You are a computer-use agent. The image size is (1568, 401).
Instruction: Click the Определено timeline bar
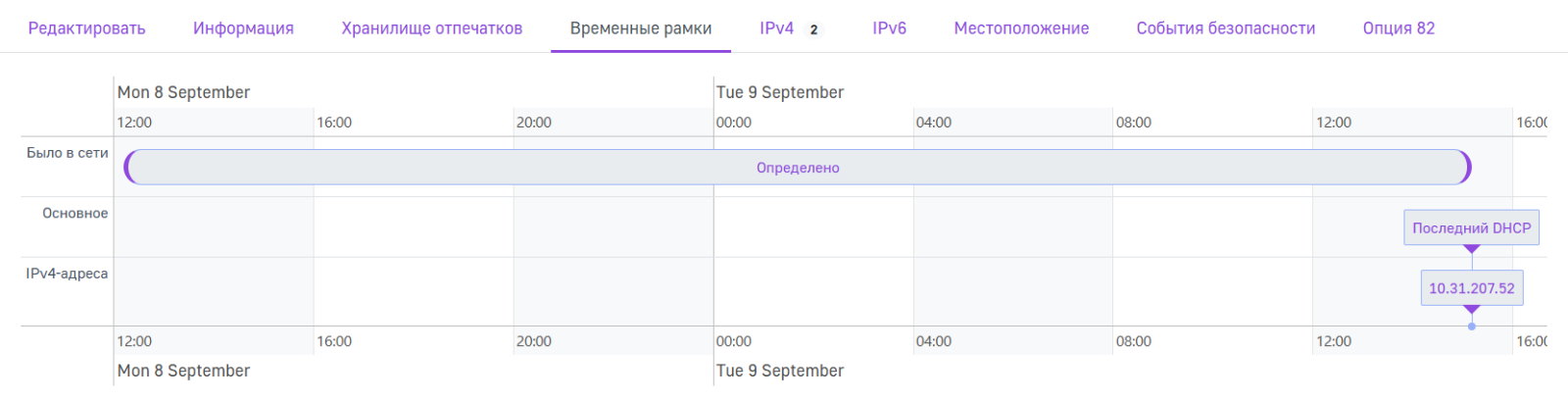coord(798,168)
